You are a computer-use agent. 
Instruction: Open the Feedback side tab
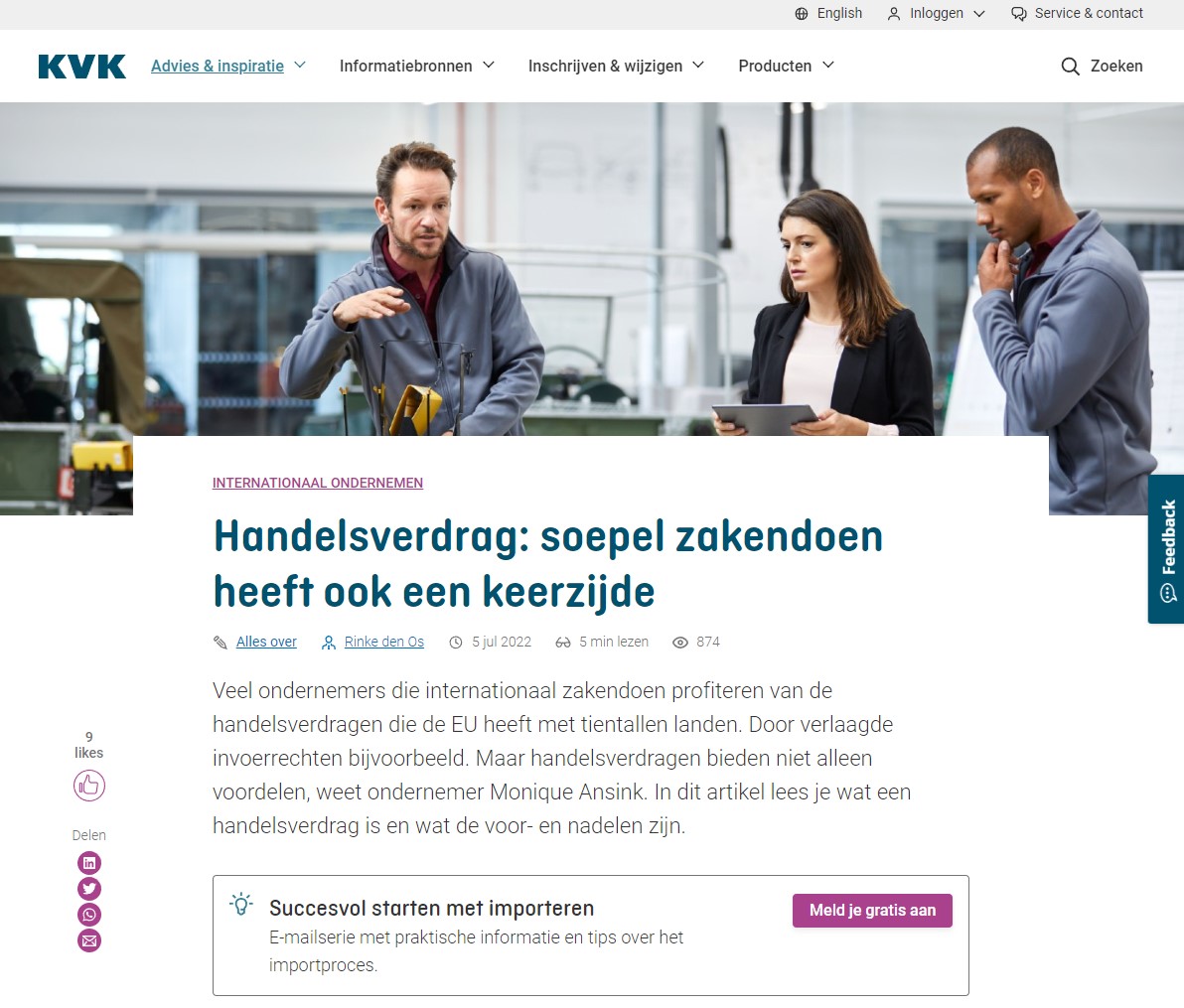pyautogui.click(x=1167, y=549)
